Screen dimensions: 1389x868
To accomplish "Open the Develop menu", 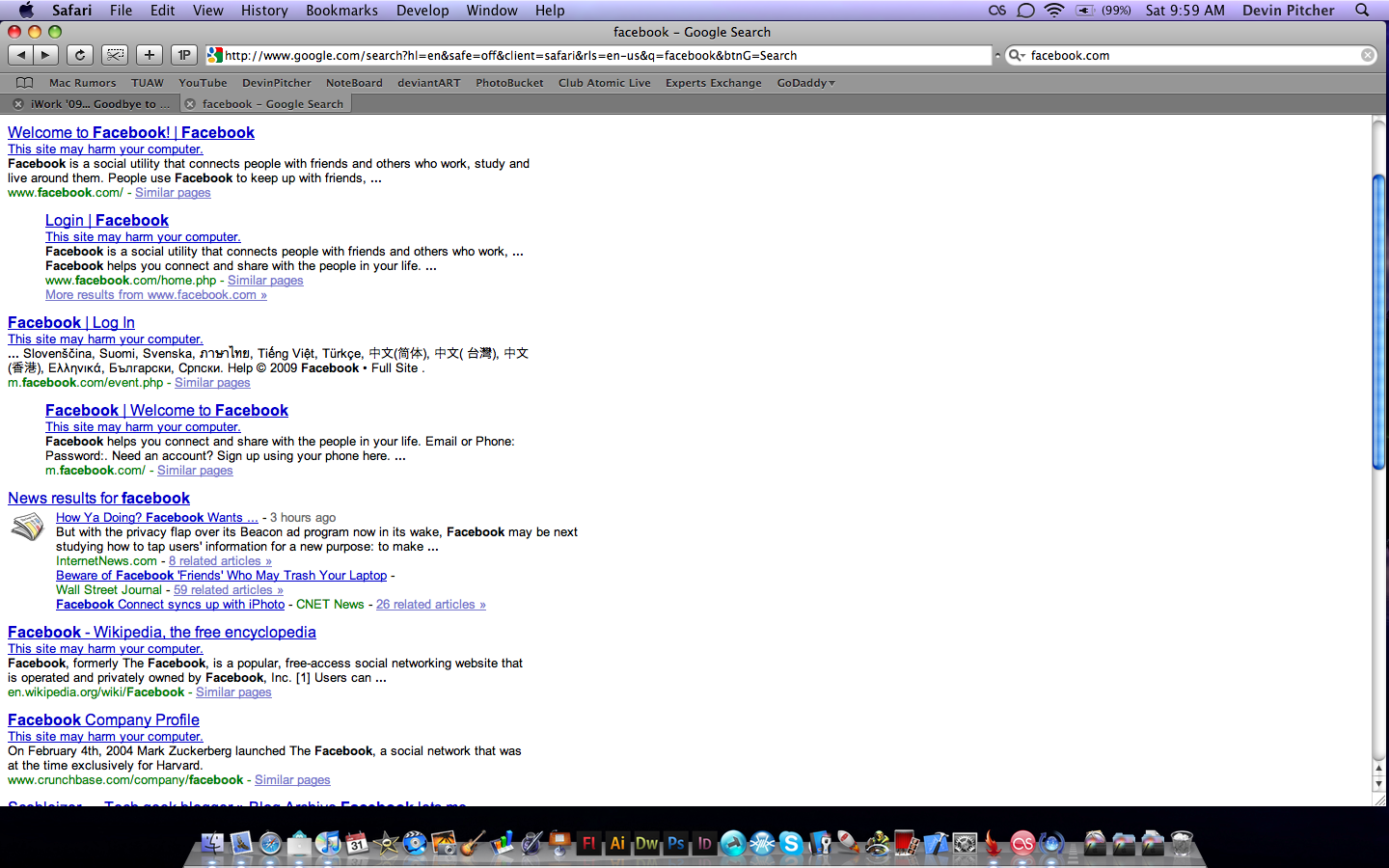I will pyautogui.click(x=422, y=10).
